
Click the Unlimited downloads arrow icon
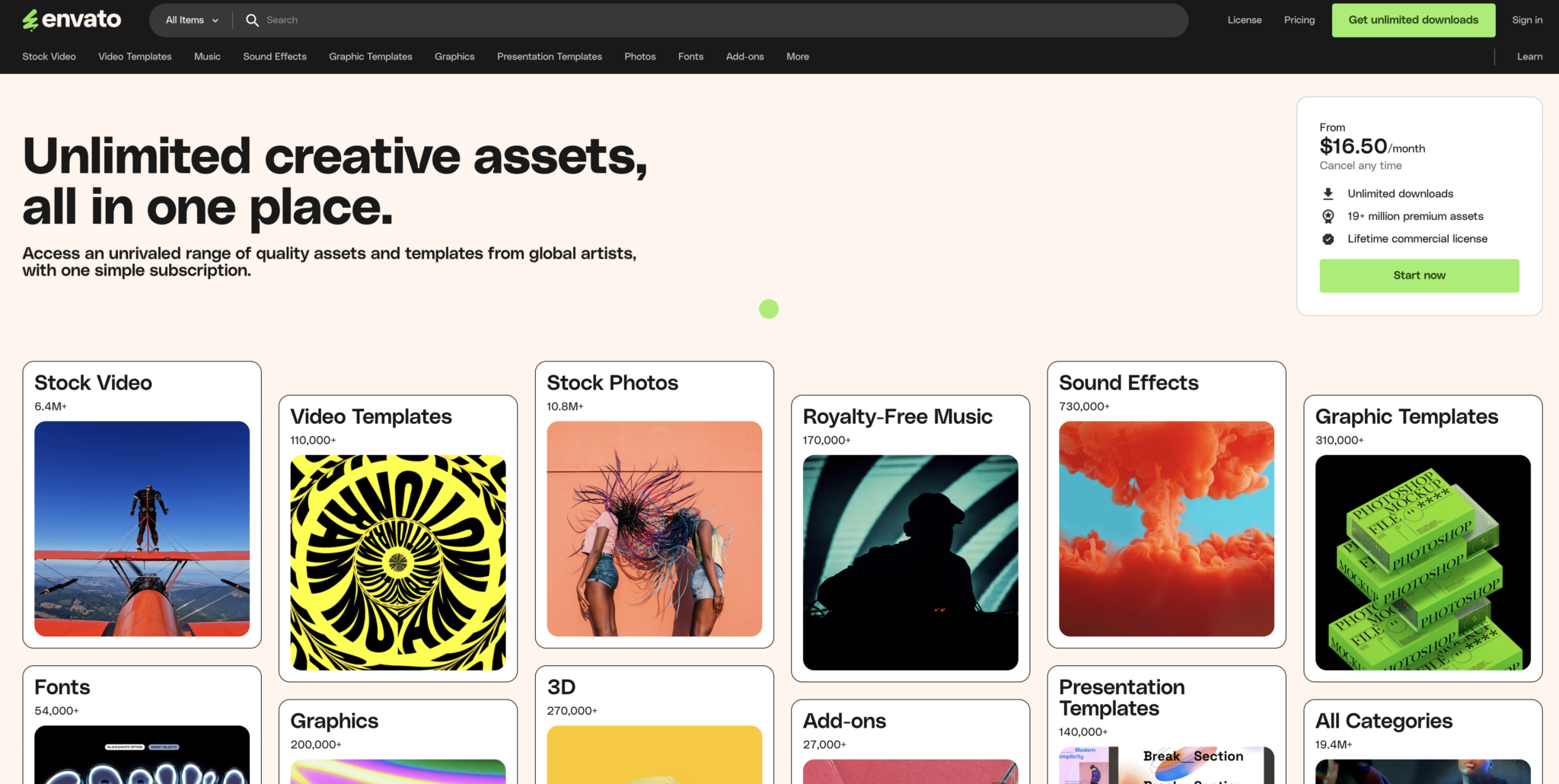tap(1328, 194)
